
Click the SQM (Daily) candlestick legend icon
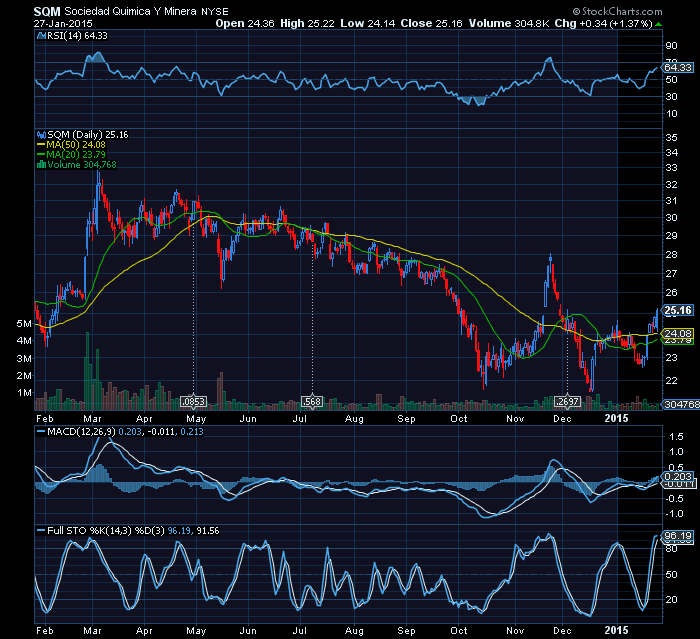click(x=41, y=135)
